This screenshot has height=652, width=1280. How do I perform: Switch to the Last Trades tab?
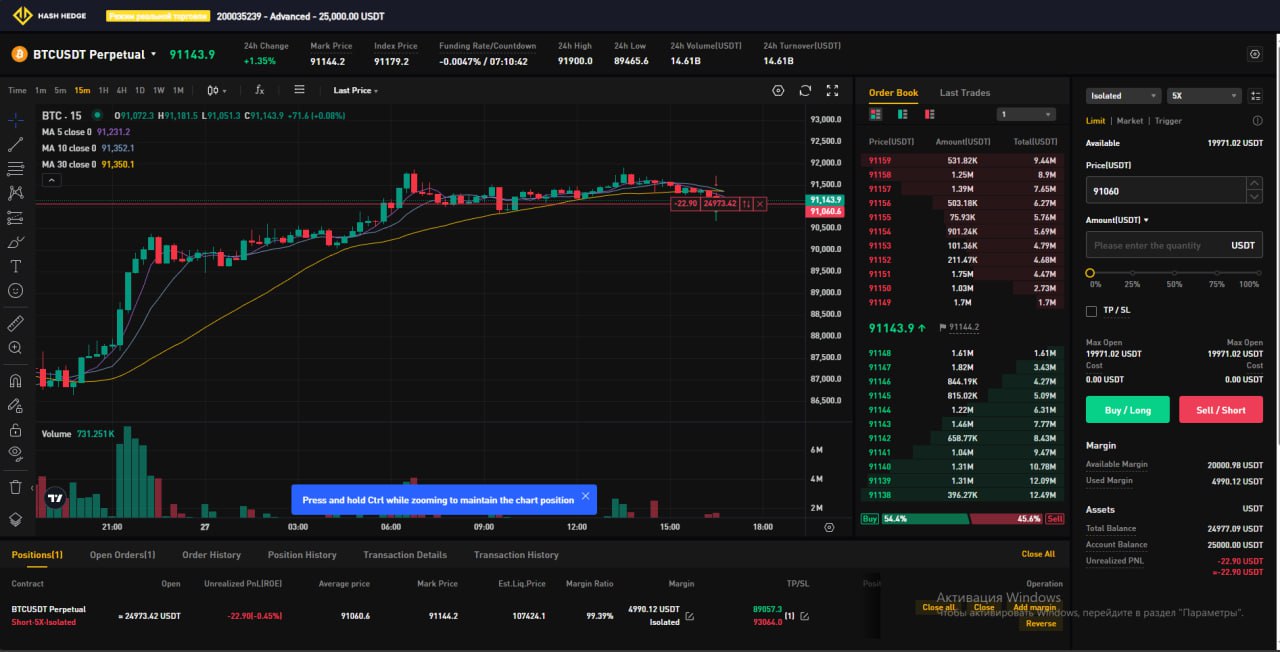click(x=964, y=93)
